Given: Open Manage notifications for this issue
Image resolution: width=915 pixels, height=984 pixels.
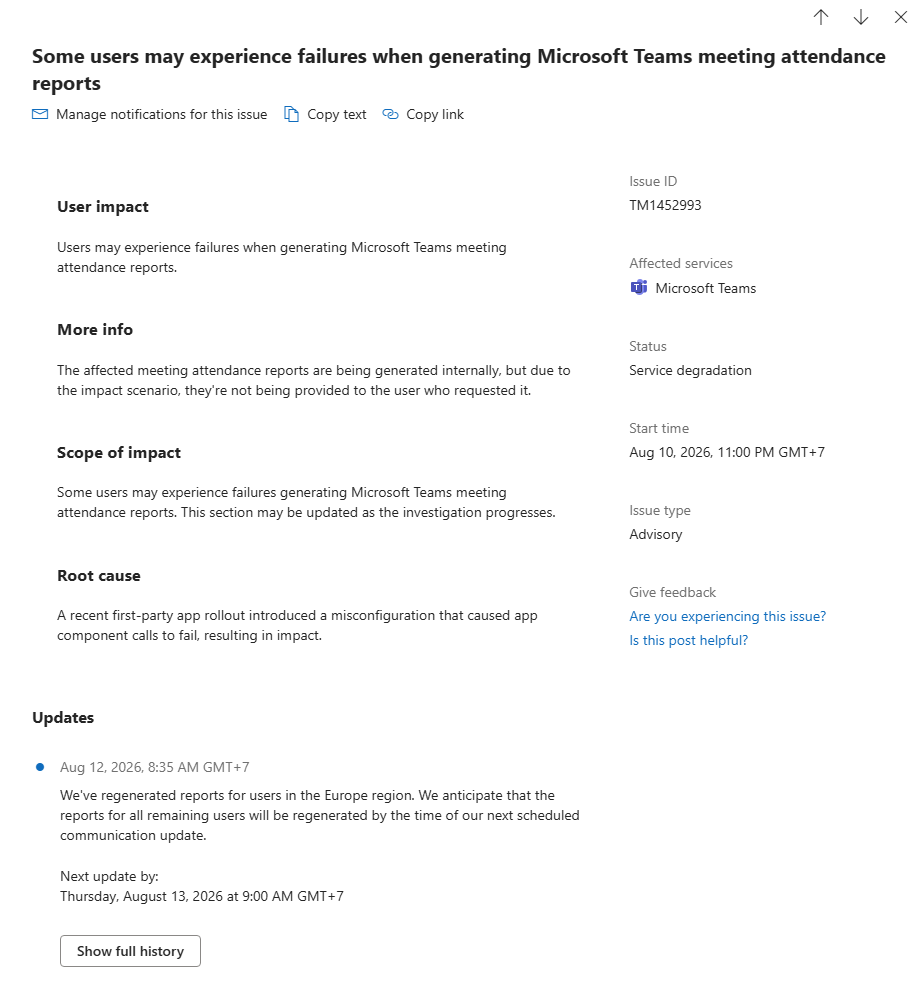Looking at the screenshot, I should pos(161,114).
